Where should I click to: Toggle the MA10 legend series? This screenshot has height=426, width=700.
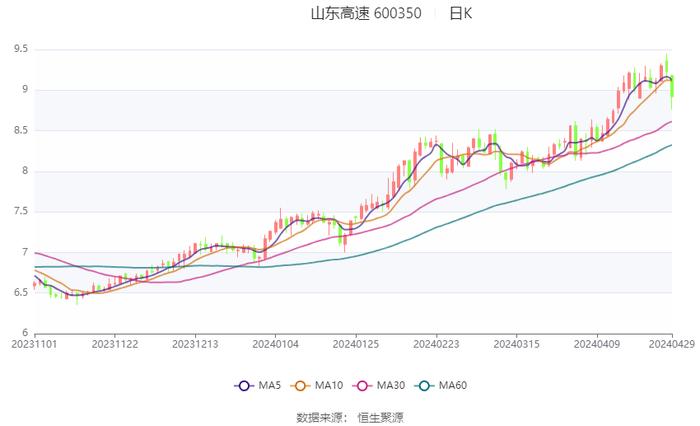click(x=317, y=385)
